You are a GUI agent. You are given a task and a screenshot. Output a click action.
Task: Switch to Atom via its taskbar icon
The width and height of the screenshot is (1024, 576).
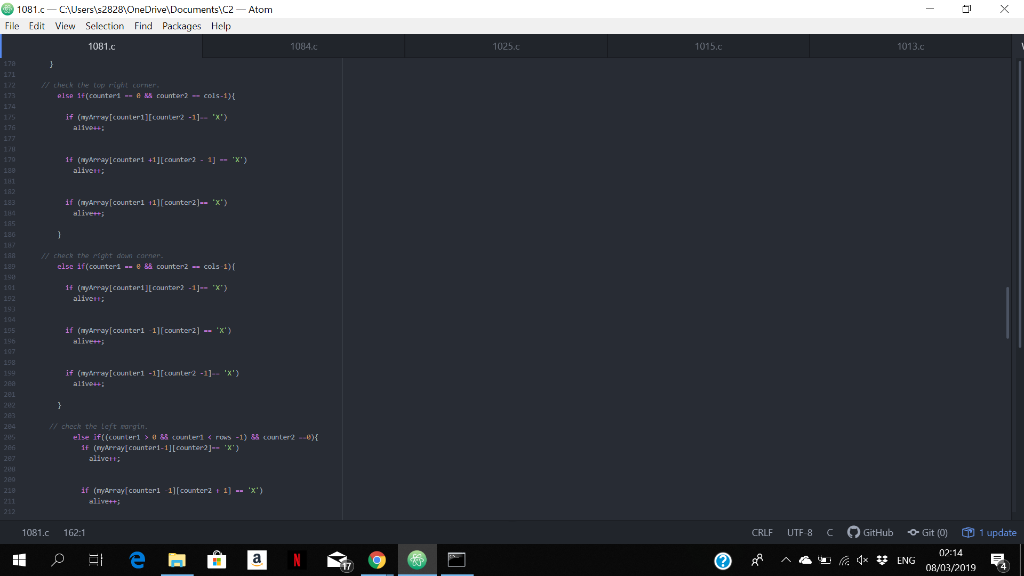pos(416,560)
